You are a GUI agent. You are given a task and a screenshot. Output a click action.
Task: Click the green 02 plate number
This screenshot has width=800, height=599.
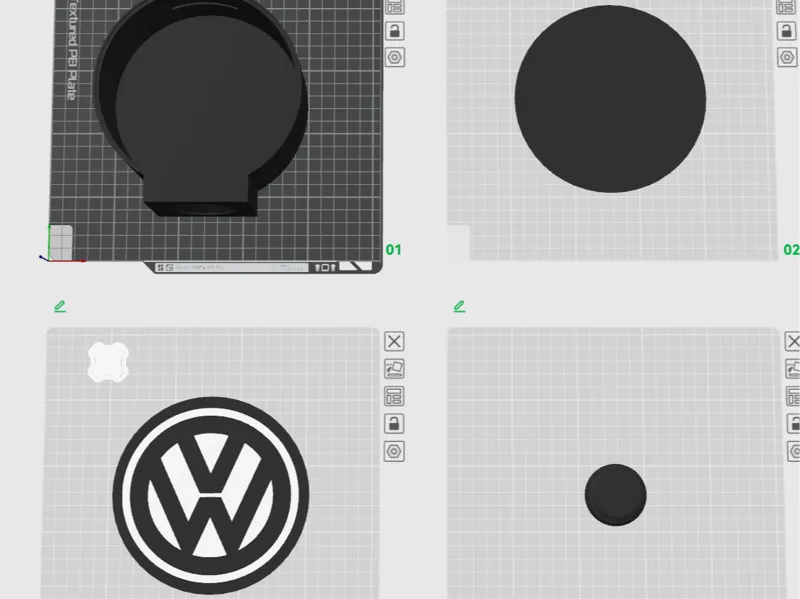point(791,250)
